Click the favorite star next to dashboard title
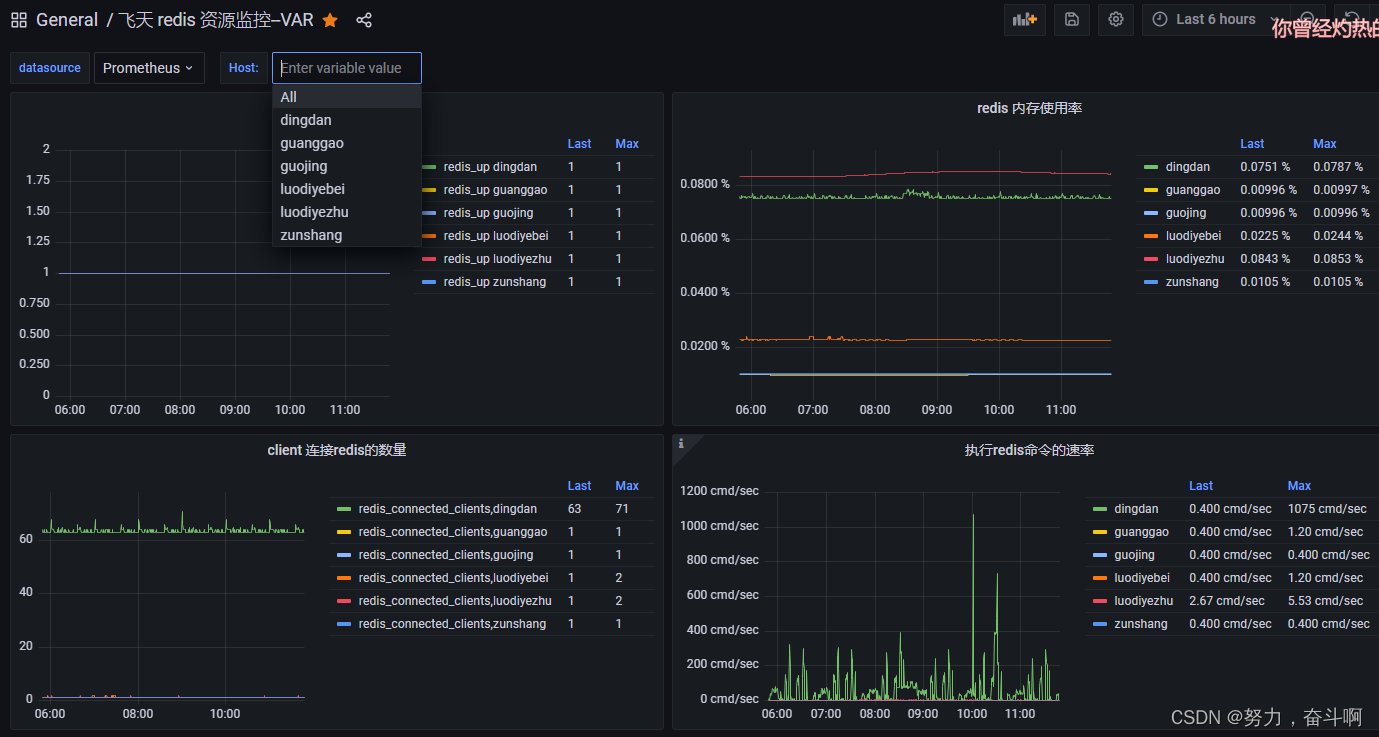This screenshot has width=1379, height=737. (x=330, y=19)
